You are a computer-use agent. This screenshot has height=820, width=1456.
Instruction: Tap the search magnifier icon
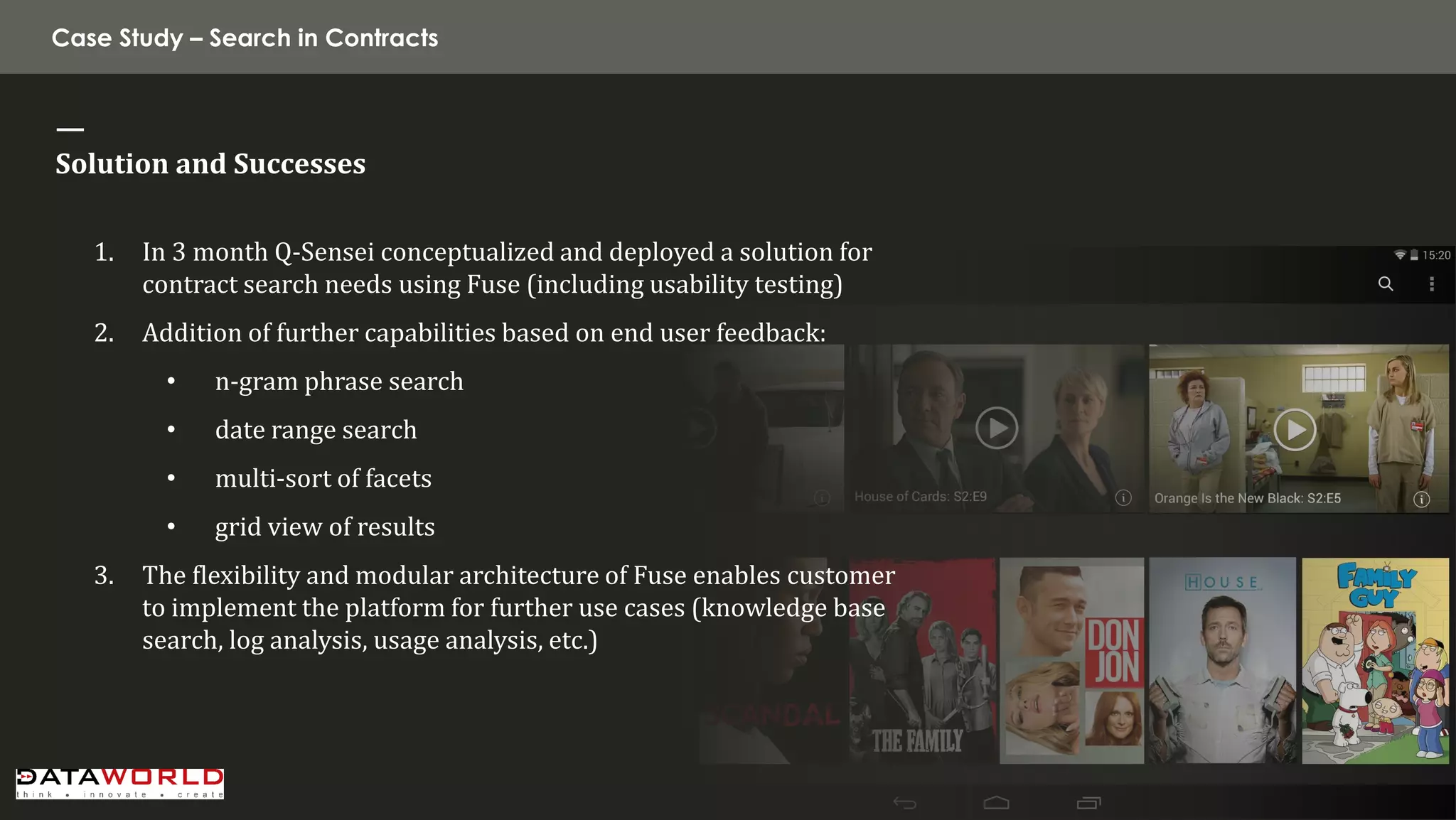pos(1385,284)
